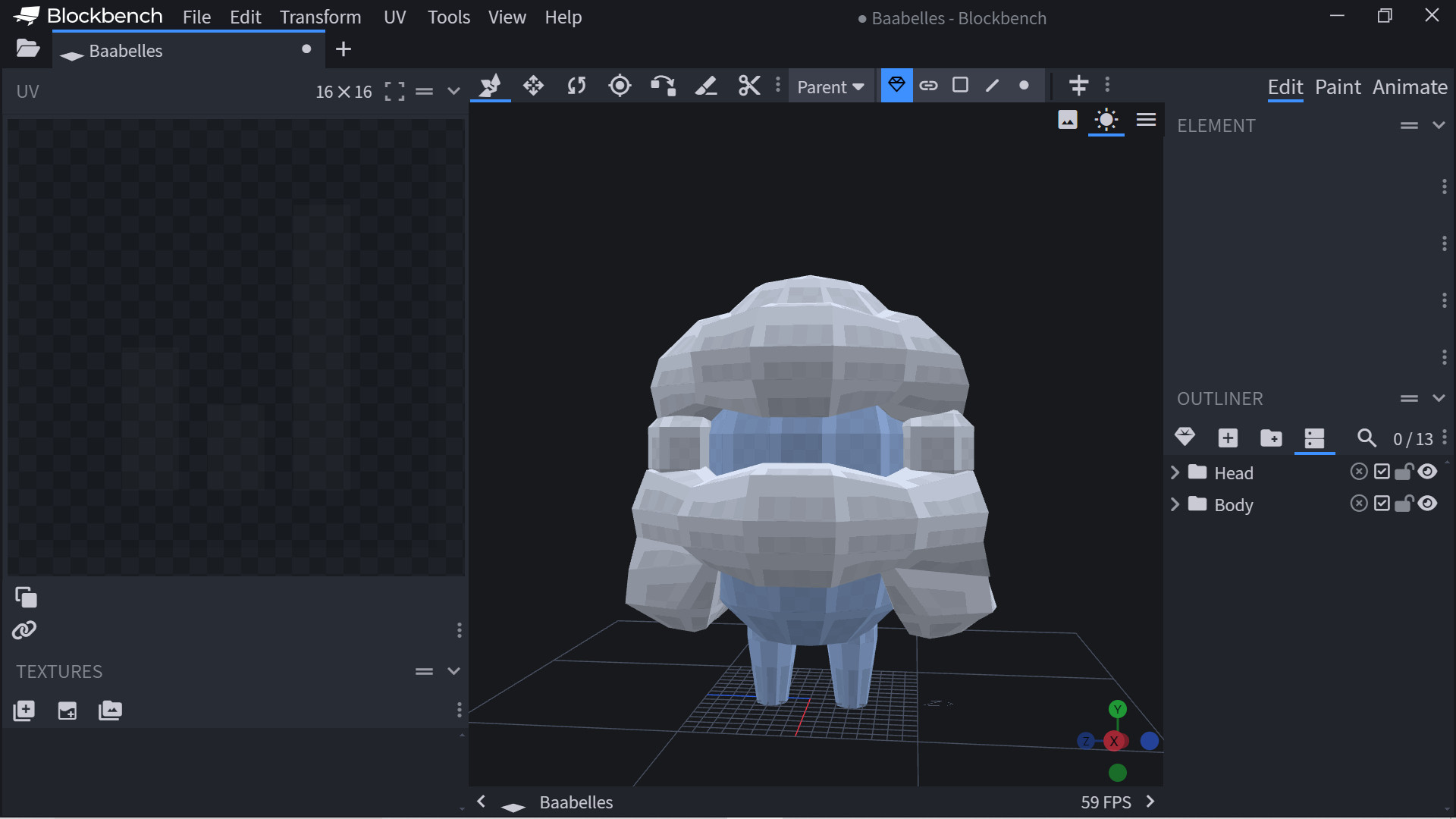Click the 59 FPS status text

(1106, 802)
